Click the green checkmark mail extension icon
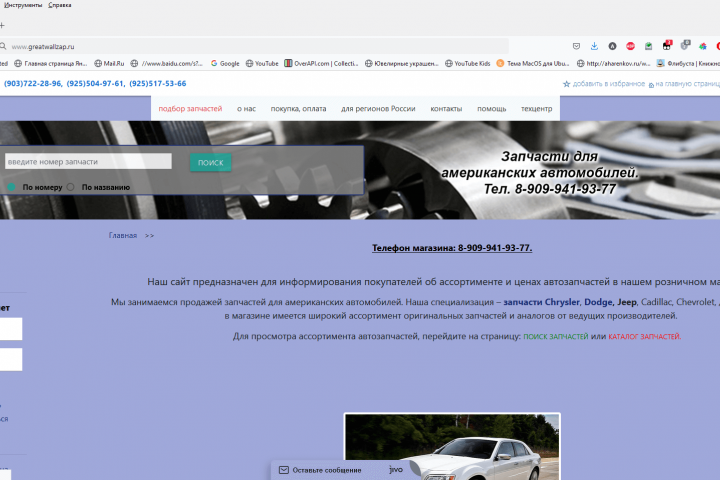720x480 pixels. tap(648, 46)
